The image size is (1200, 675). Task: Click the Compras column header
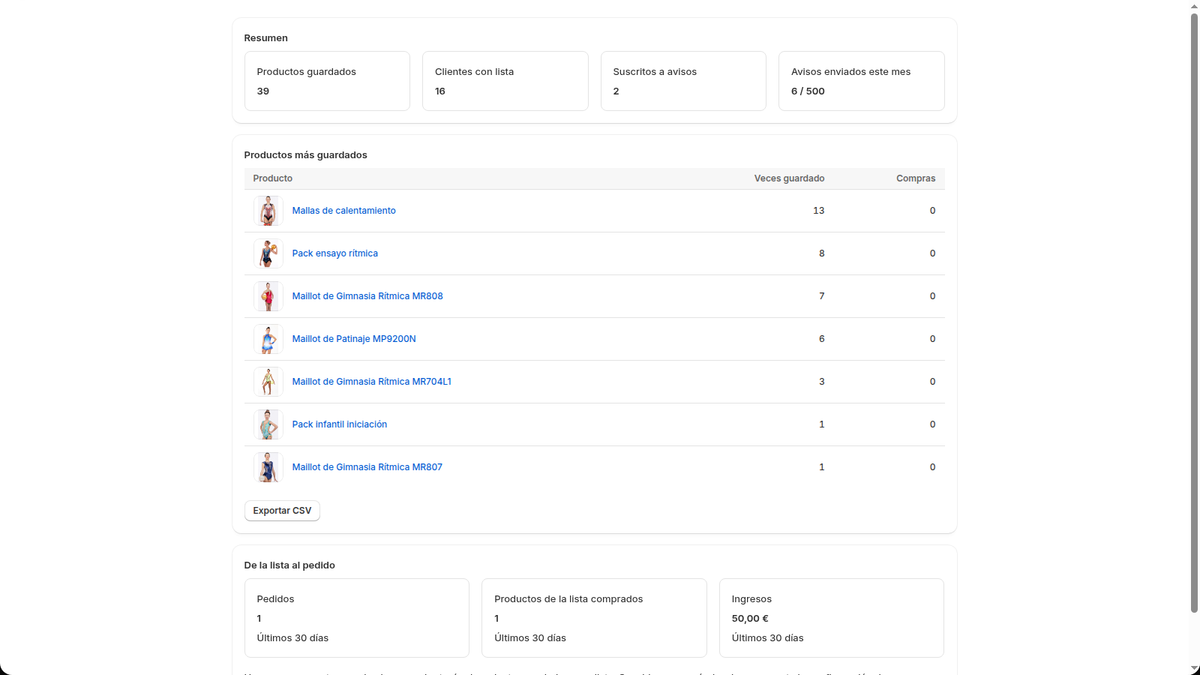tap(916, 179)
